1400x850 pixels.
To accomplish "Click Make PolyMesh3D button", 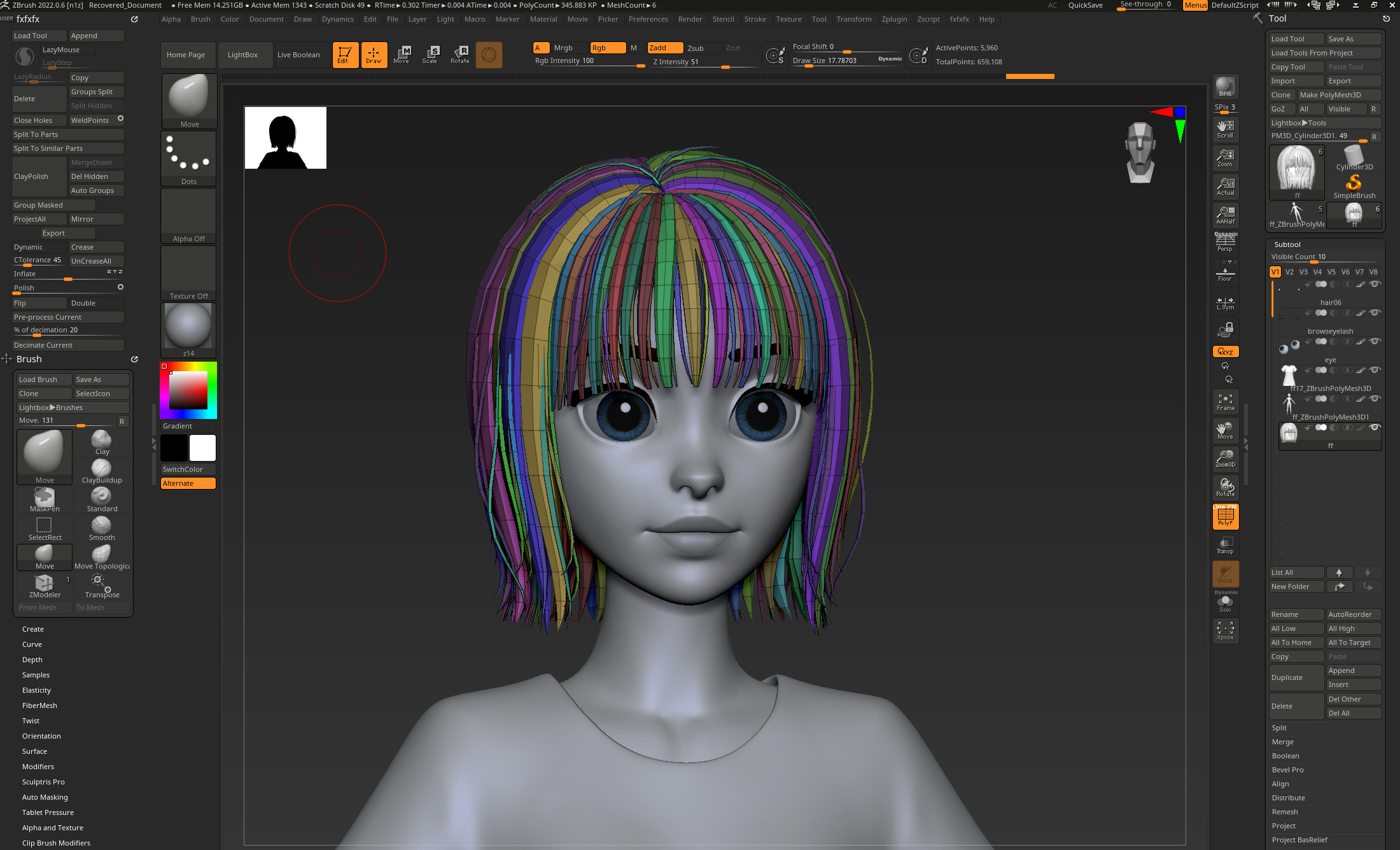I will tap(1339, 95).
